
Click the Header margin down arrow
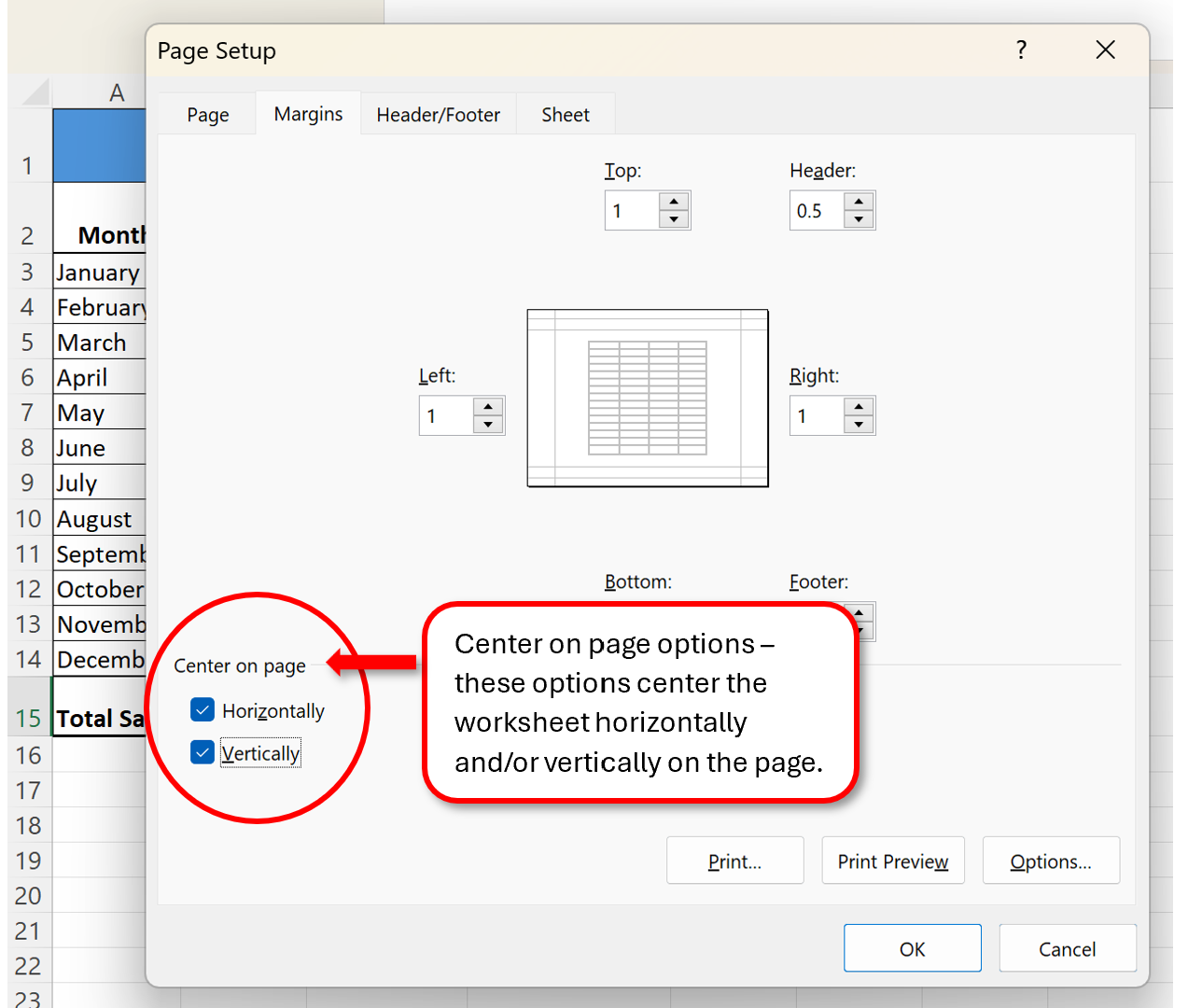point(859,218)
